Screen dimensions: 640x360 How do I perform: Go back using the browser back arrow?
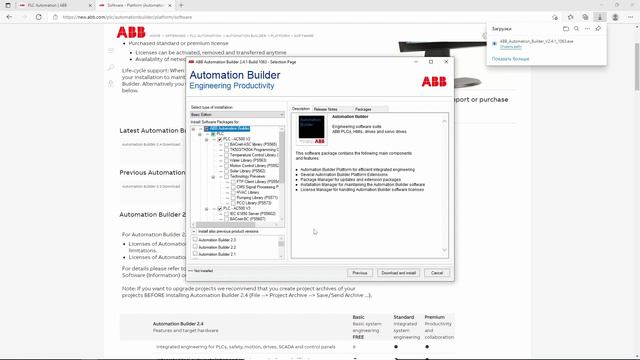pos(9,17)
